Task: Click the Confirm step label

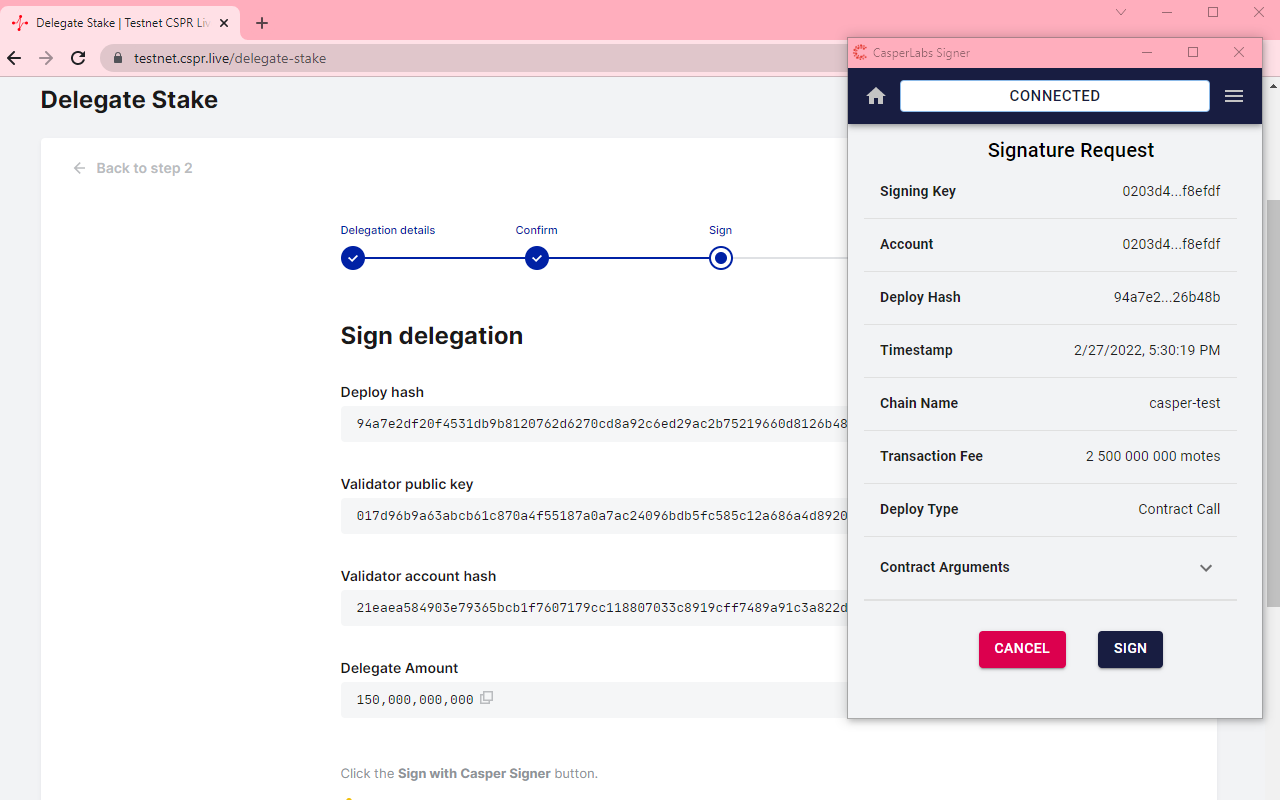Action: [x=537, y=230]
